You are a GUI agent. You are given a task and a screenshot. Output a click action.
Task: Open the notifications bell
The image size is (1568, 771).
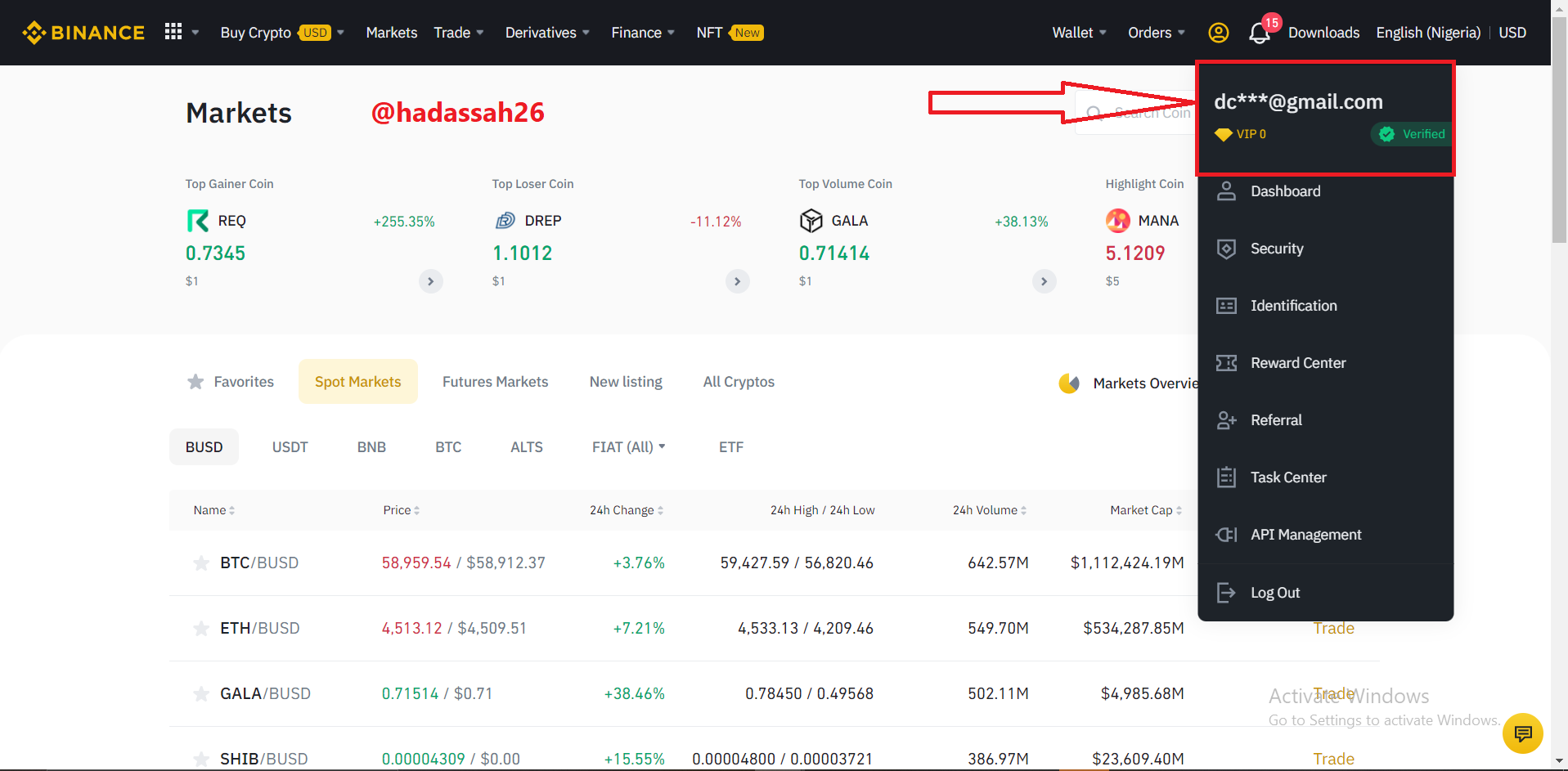point(1259,34)
